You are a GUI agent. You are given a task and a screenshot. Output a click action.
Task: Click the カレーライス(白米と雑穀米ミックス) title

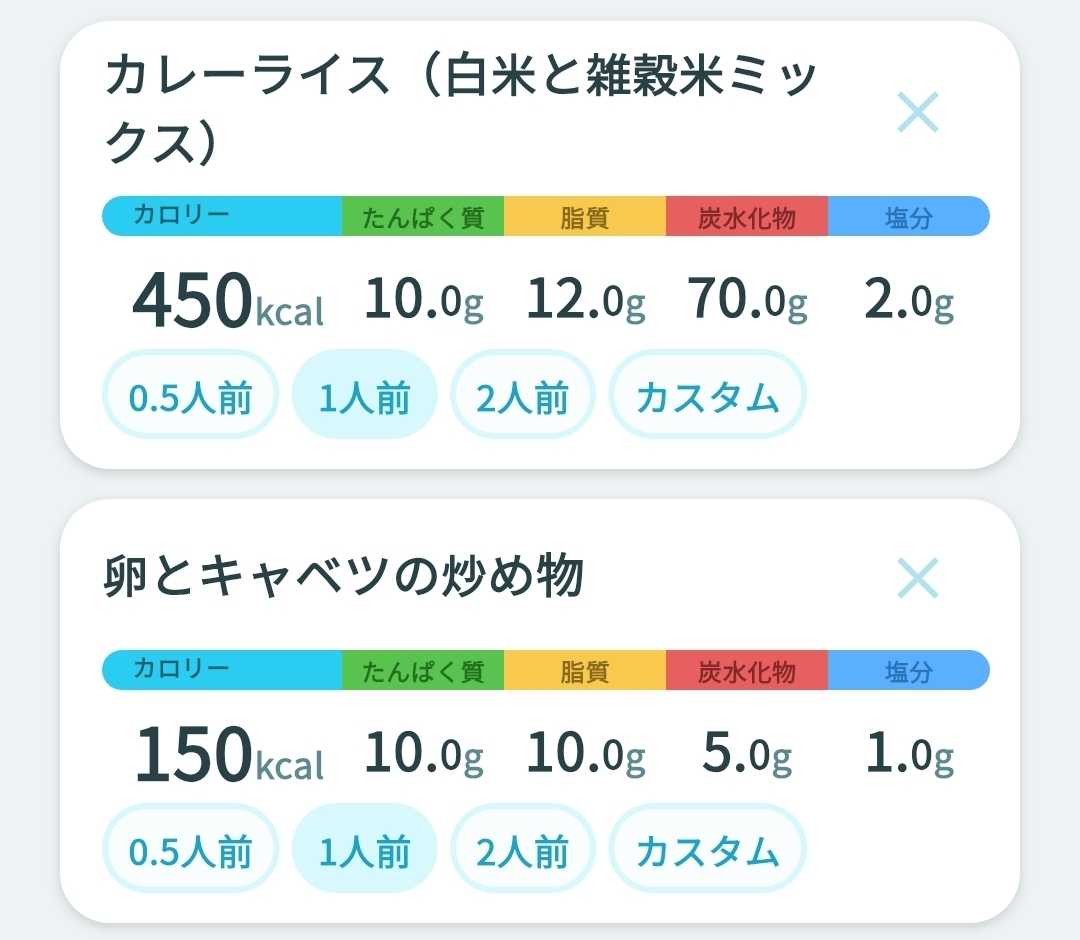tap(461, 109)
